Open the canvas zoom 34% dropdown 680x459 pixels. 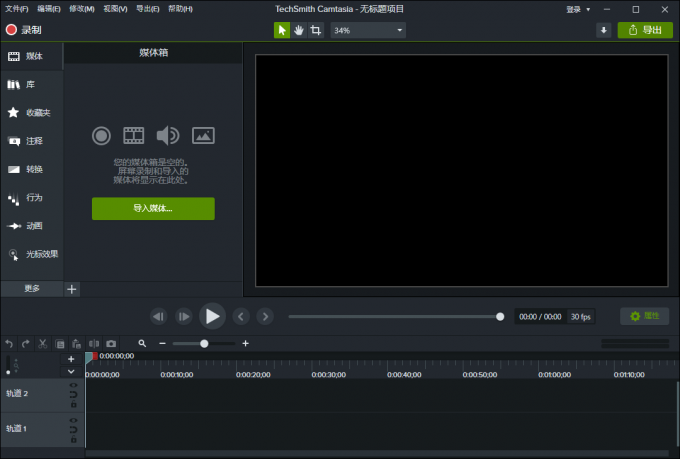368,30
